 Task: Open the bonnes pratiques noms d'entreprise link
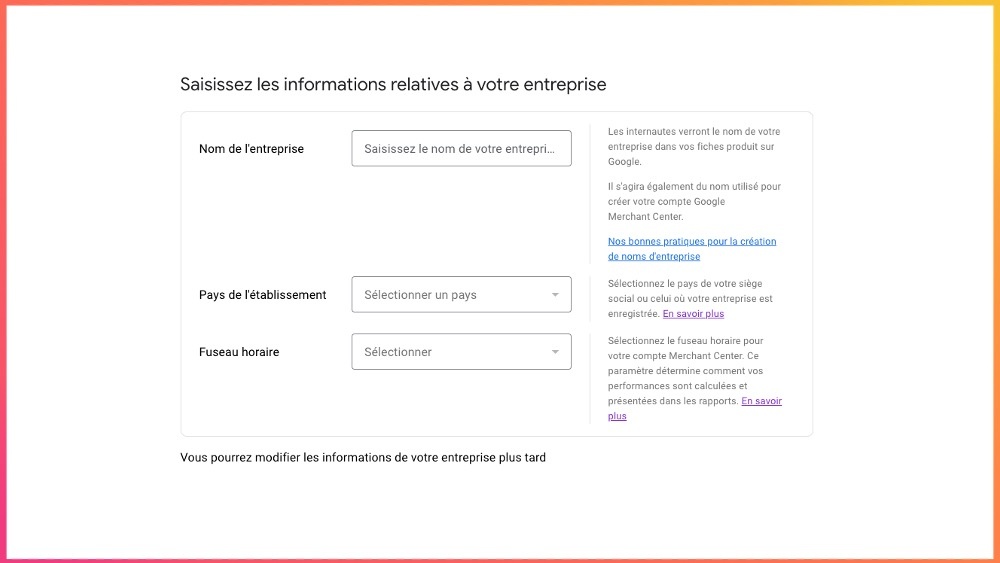(692, 249)
